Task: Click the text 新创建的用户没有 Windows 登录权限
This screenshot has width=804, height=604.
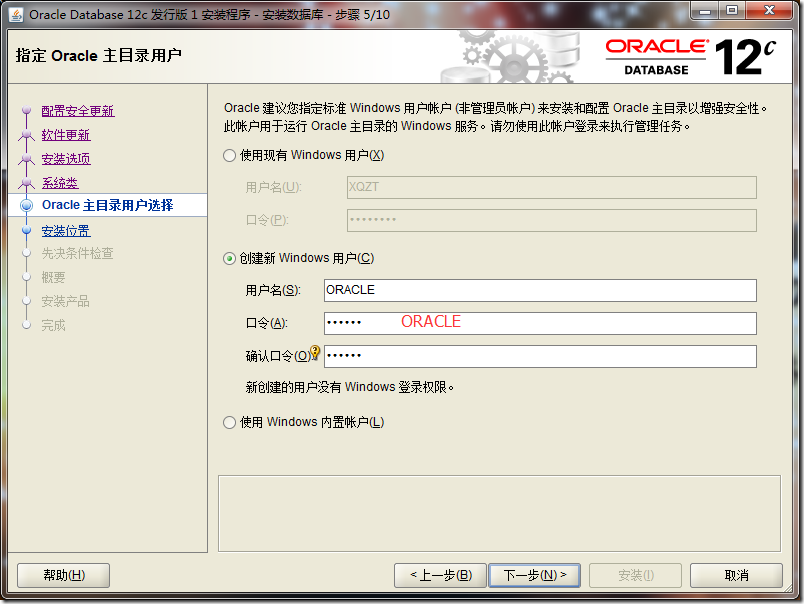Action: click(x=350, y=387)
